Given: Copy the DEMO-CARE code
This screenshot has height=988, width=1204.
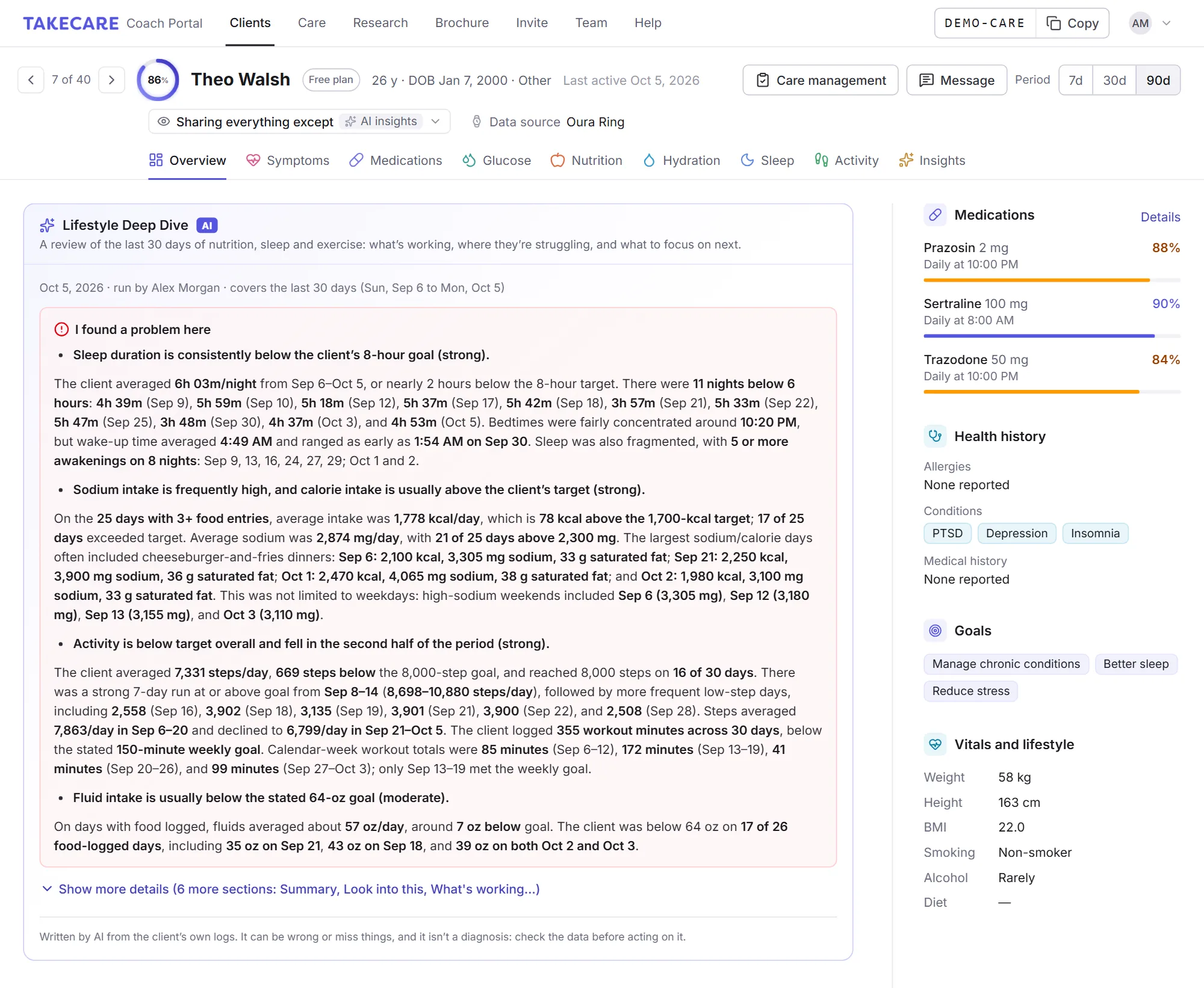Looking at the screenshot, I should tap(1073, 23).
